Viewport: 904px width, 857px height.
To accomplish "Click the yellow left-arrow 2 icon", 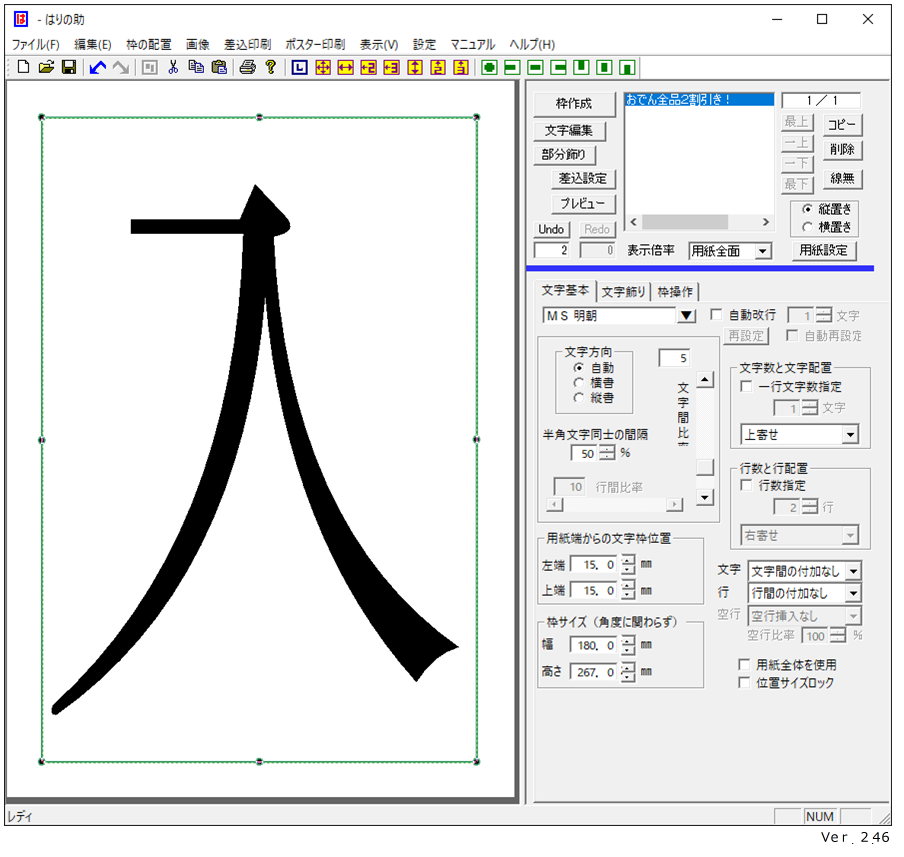I will 368,67.
